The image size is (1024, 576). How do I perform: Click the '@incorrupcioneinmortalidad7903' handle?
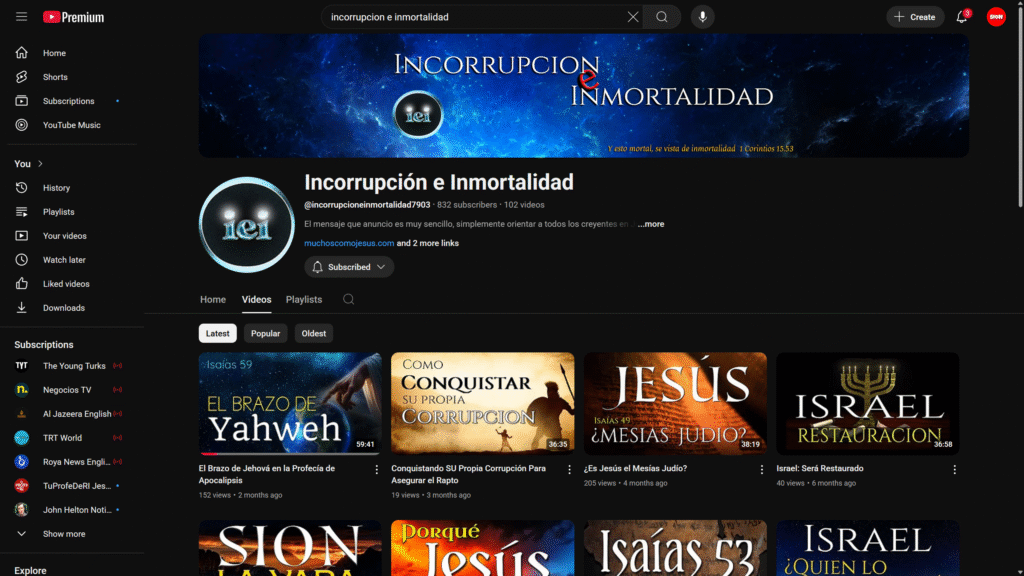(367, 205)
